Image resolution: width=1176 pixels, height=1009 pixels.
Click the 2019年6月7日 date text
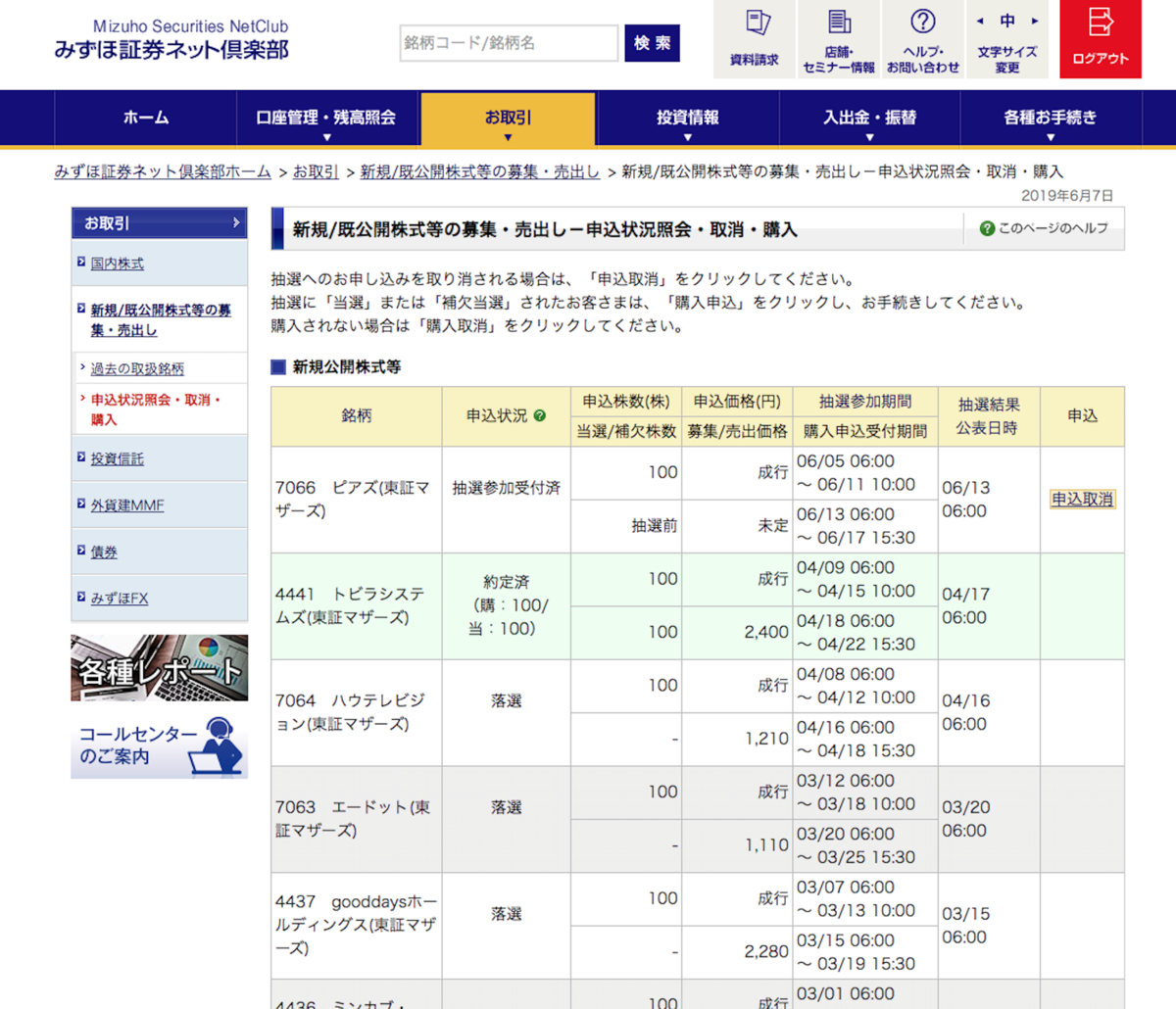click(x=1067, y=196)
